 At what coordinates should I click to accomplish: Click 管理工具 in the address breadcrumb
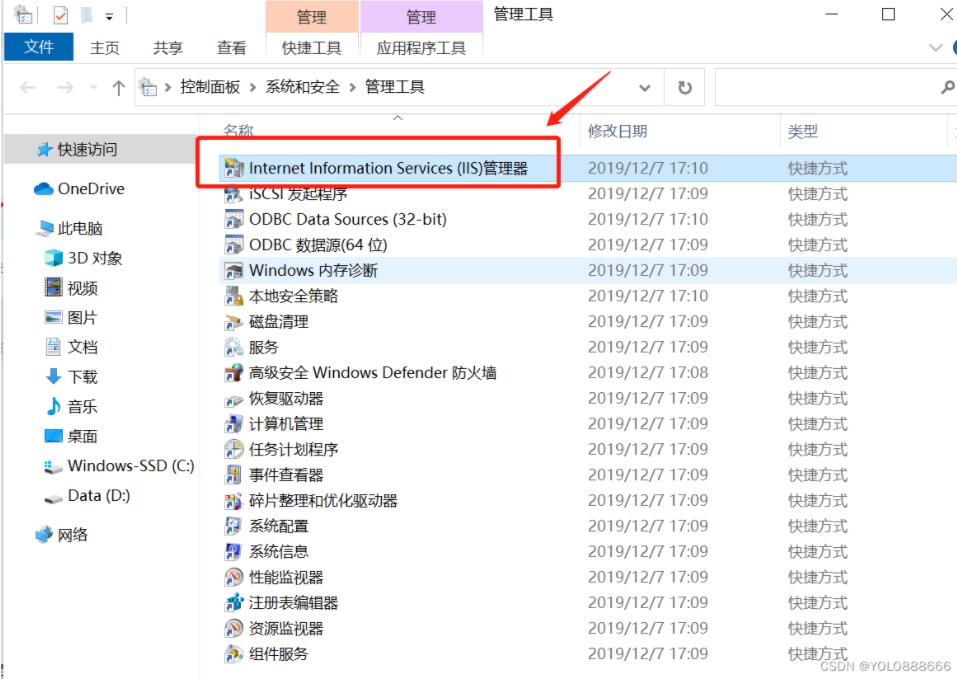[394, 87]
